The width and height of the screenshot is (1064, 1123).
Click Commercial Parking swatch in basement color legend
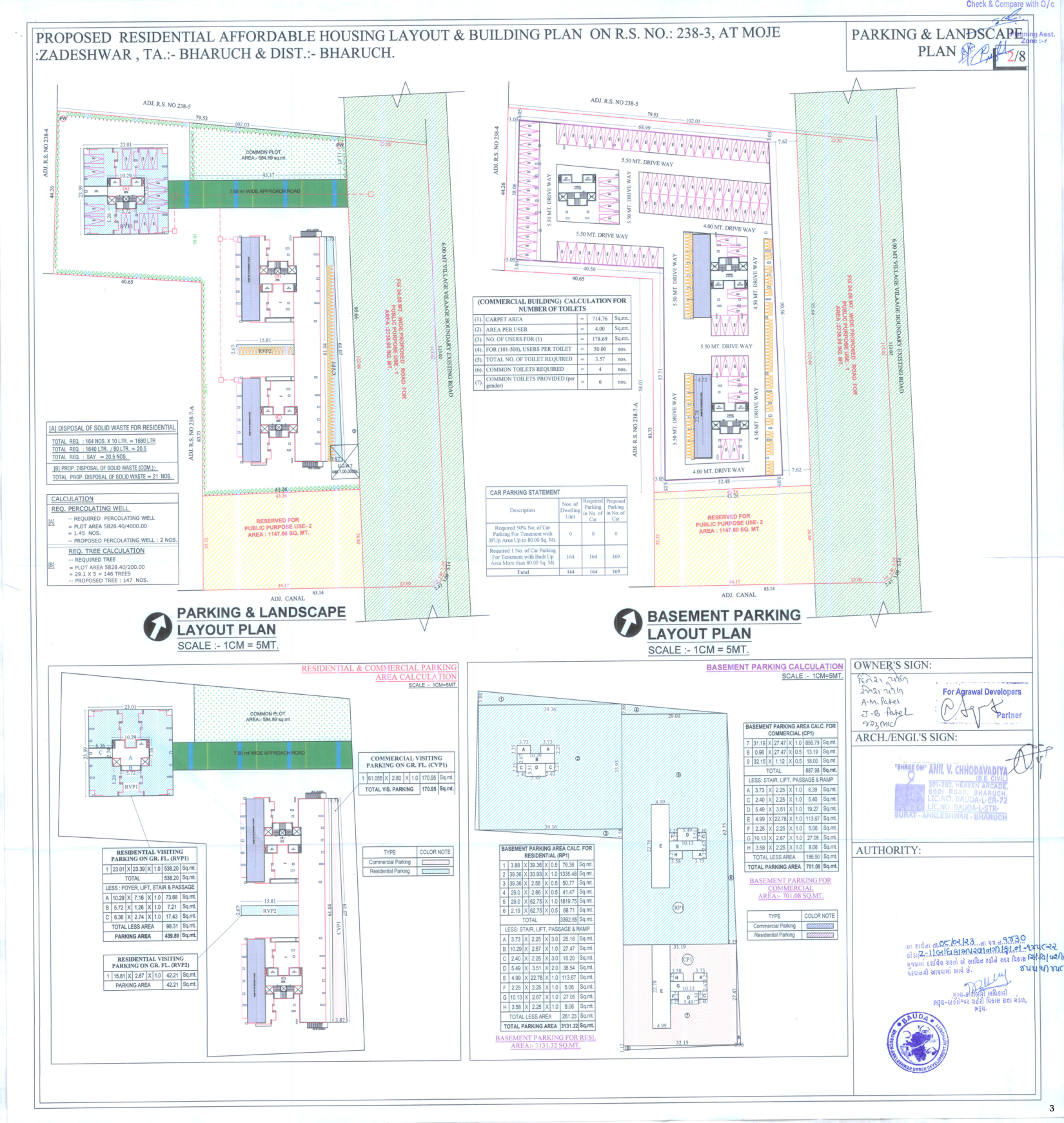(x=820, y=926)
